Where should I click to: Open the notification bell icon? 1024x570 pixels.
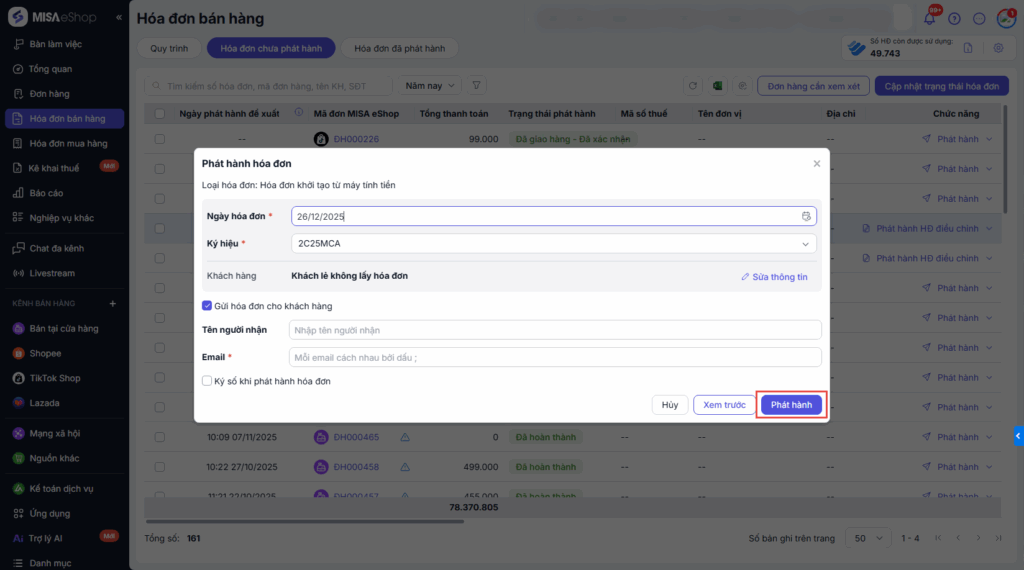tap(929, 18)
